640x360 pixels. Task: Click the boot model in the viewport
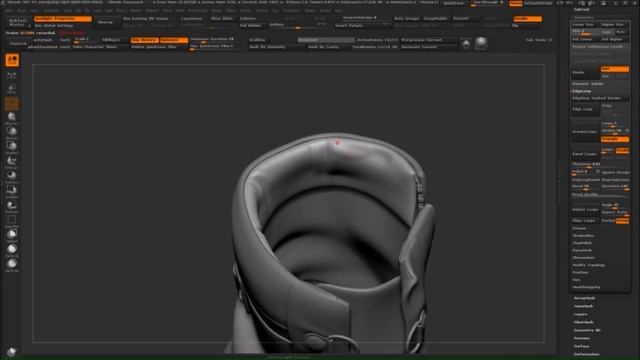[333, 245]
